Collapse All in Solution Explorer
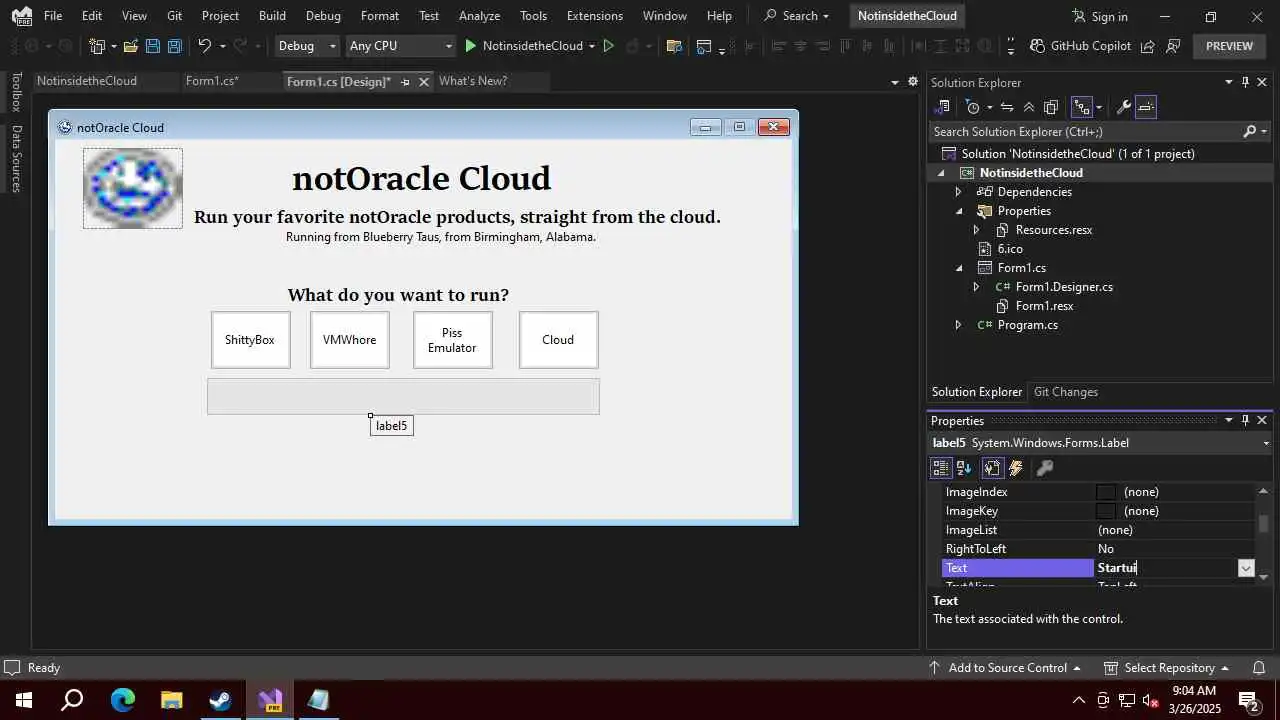Viewport: 1280px width, 720px height. click(1029, 107)
